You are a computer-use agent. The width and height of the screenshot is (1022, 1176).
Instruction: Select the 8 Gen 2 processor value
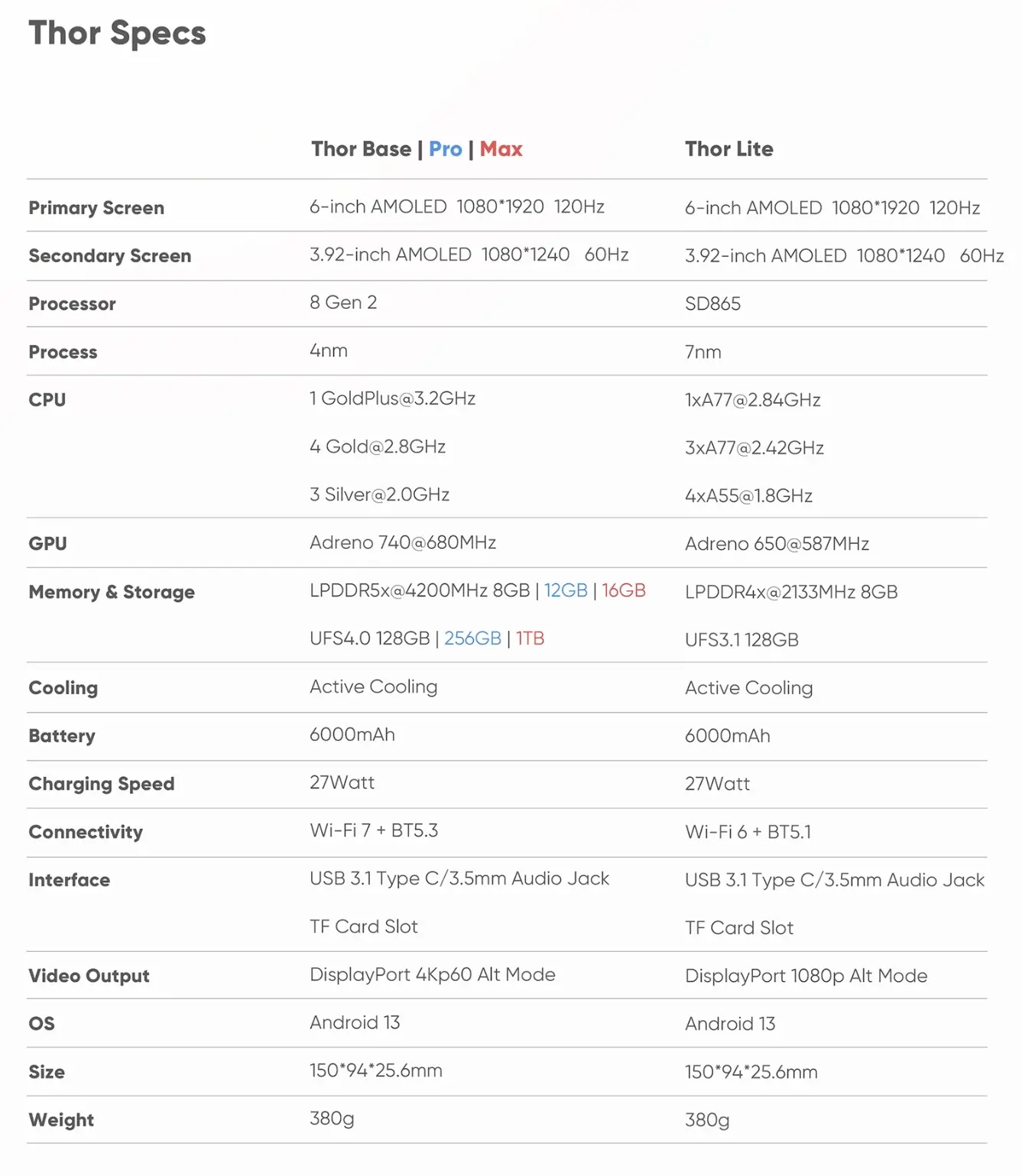[x=343, y=303]
